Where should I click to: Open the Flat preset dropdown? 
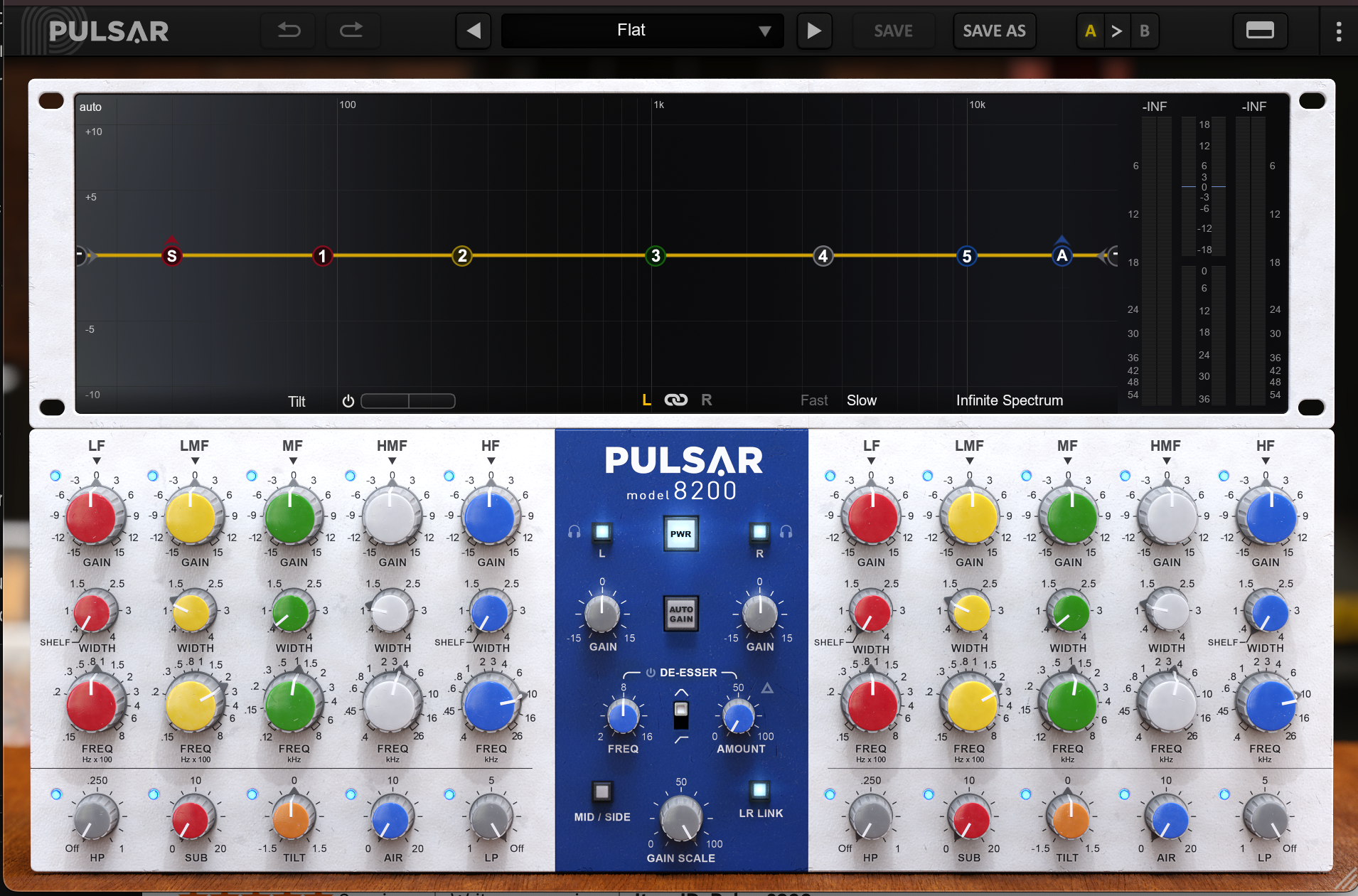[642, 31]
